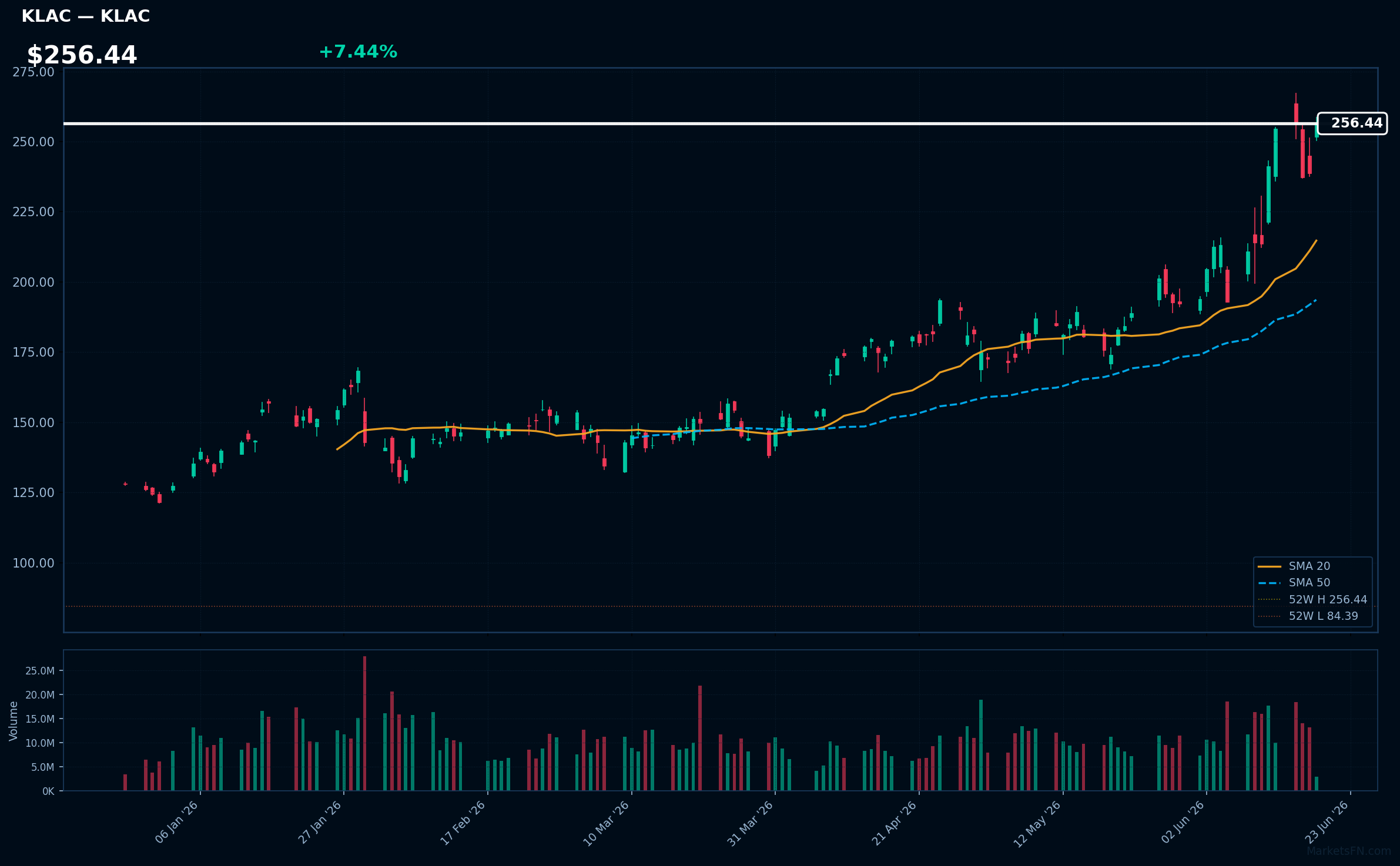
Task: Click the 02 Jun '26 date label
Action: coord(1183,823)
